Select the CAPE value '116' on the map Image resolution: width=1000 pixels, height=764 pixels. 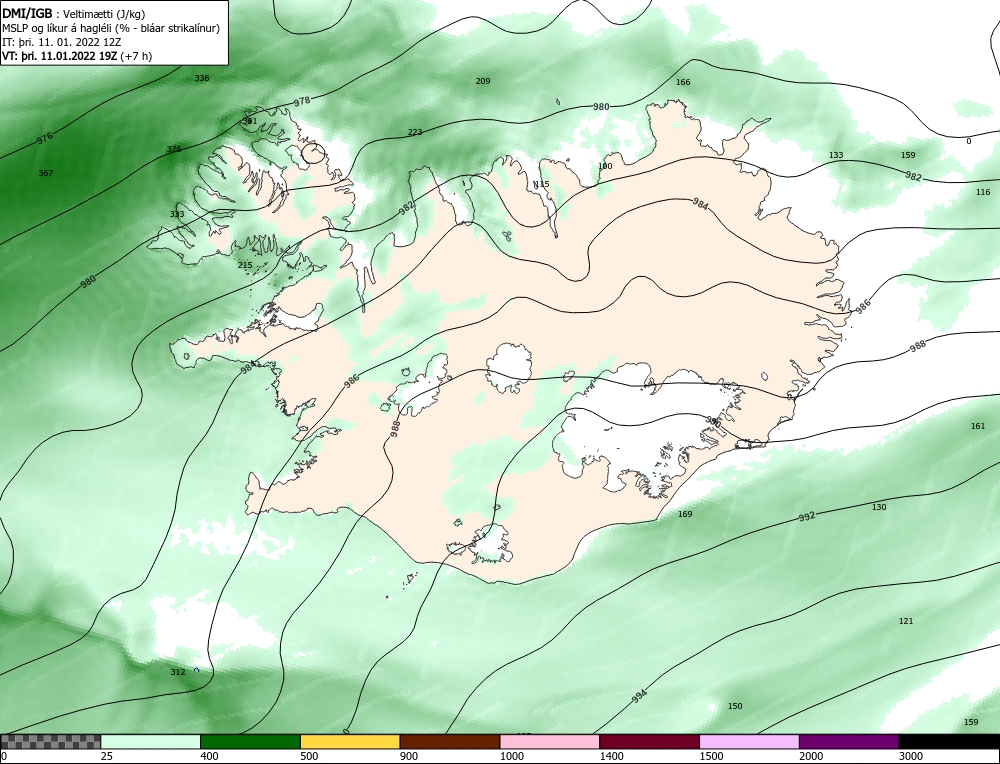click(x=983, y=193)
